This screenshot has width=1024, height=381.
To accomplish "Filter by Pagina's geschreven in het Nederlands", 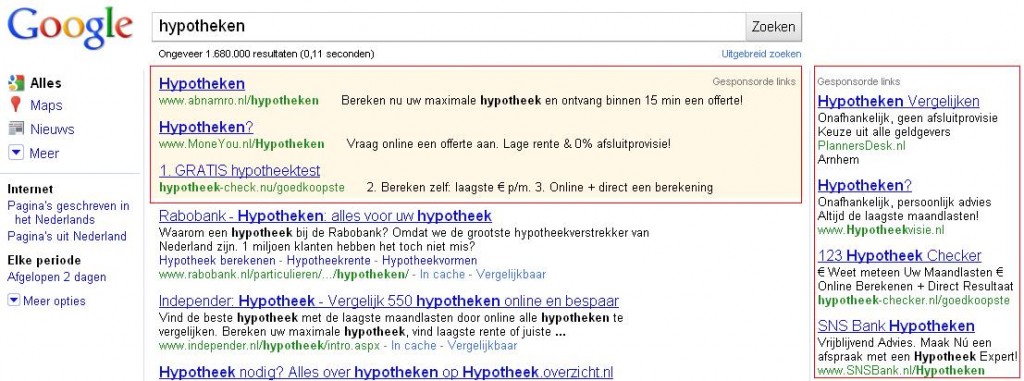I will click(69, 213).
